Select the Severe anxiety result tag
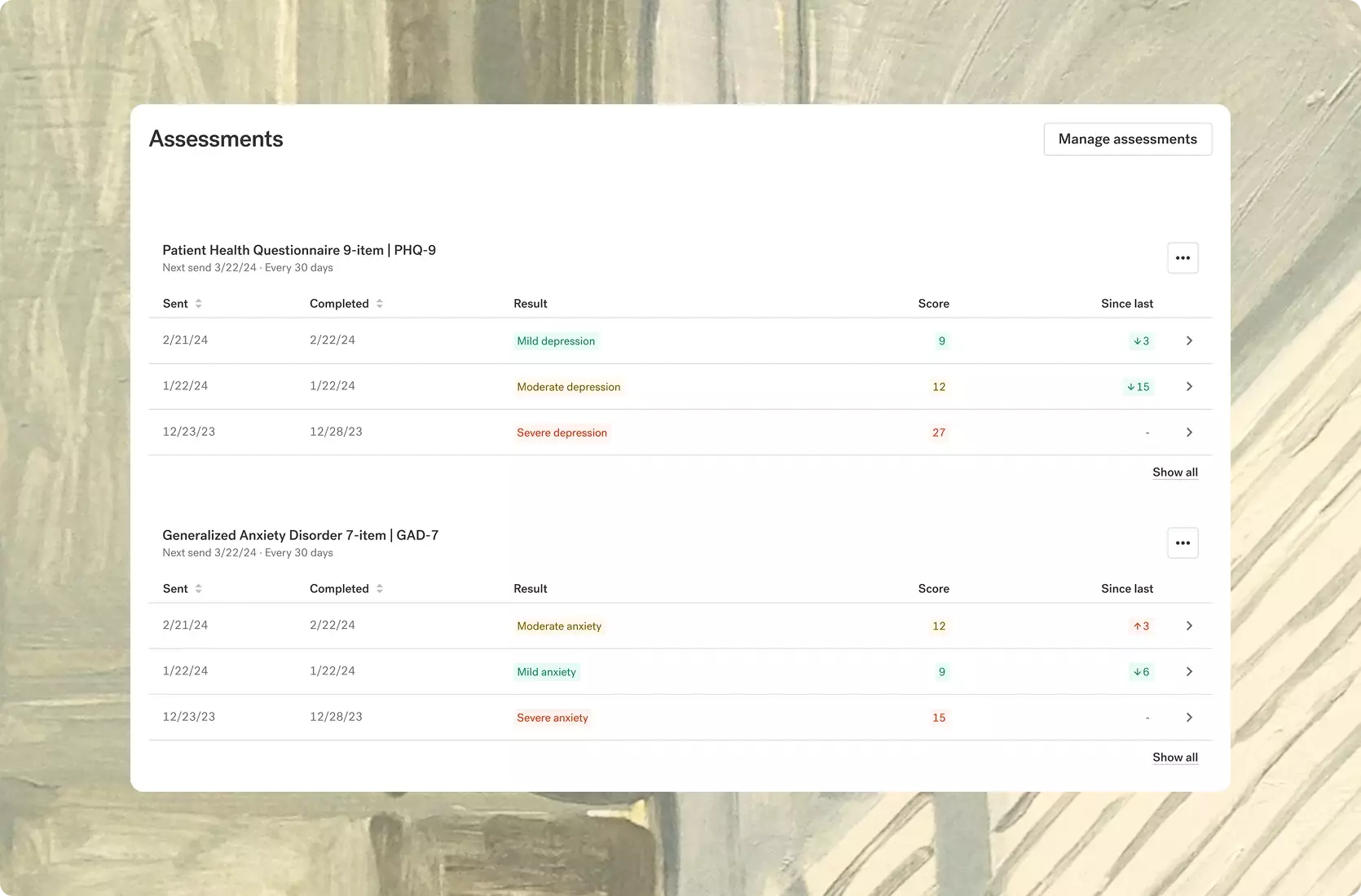Viewport: 1361px width, 896px height. pos(552,718)
